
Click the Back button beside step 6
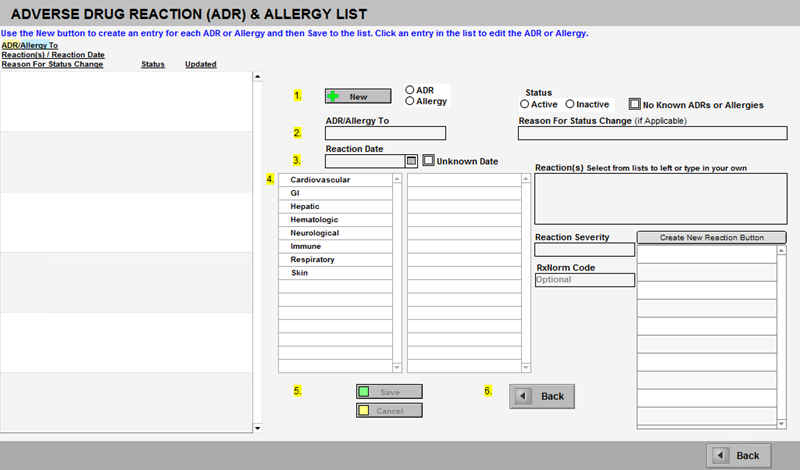(x=542, y=396)
